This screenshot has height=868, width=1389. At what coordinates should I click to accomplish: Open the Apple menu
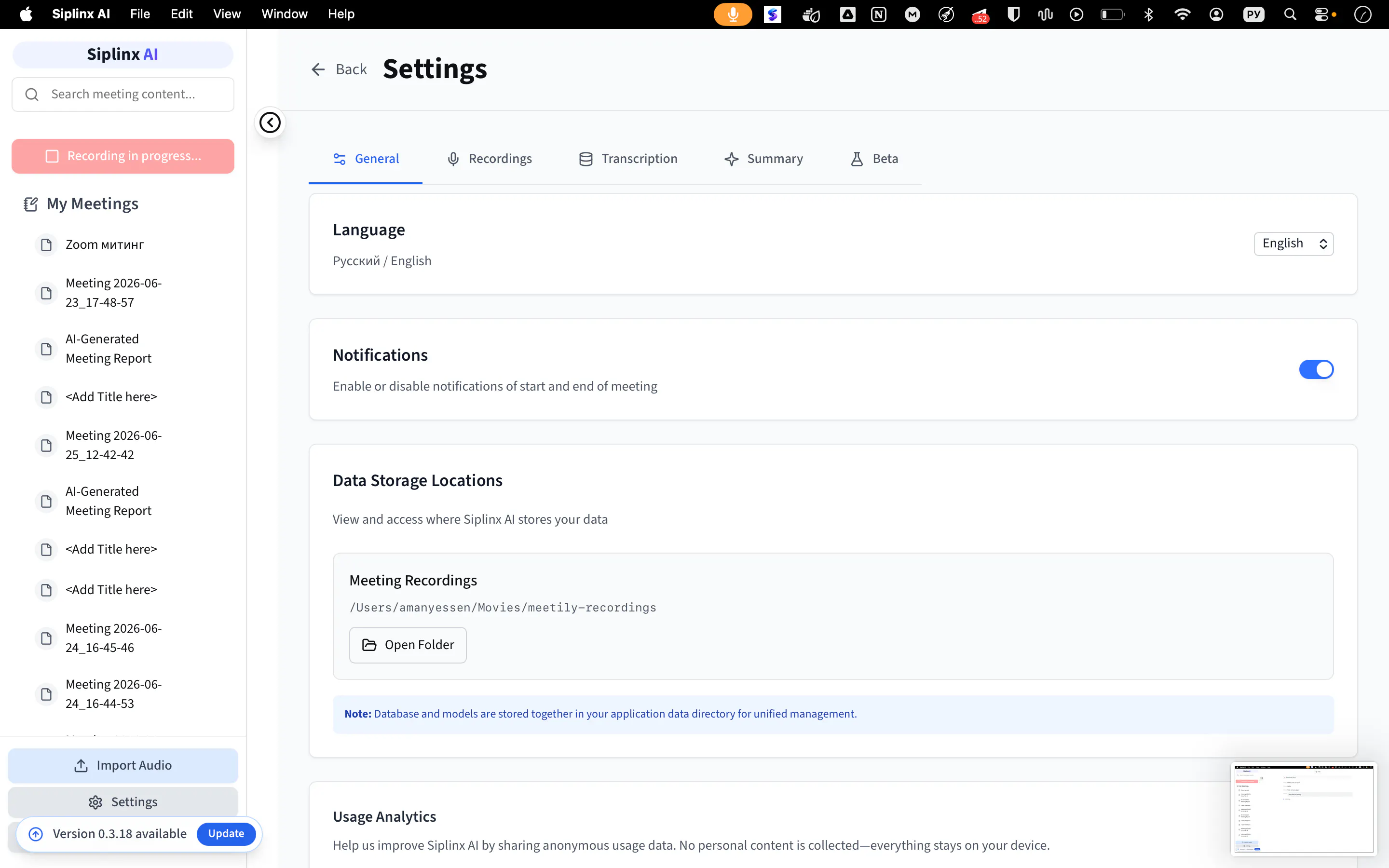click(26, 14)
